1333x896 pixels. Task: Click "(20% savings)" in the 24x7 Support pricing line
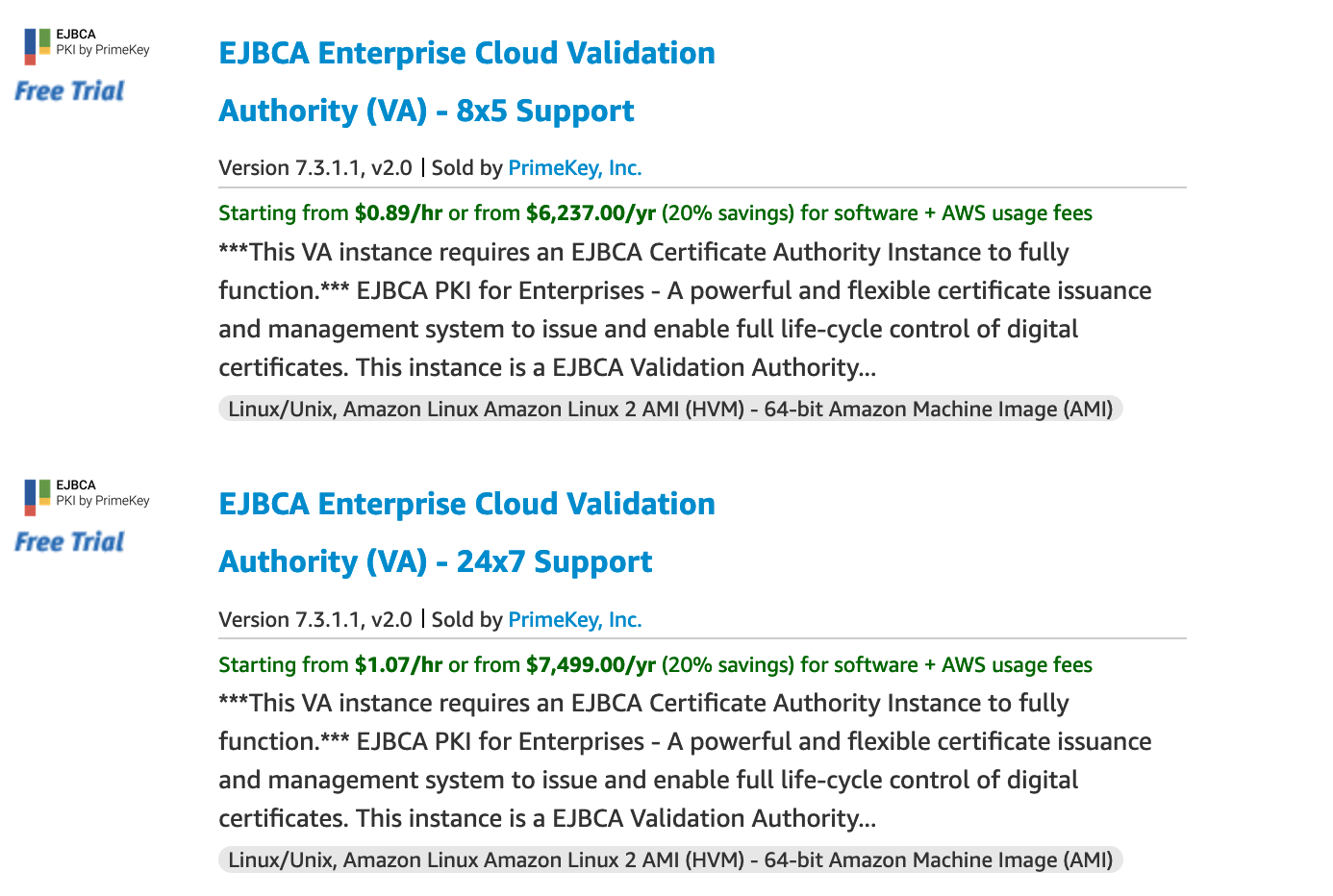(x=727, y=665)
